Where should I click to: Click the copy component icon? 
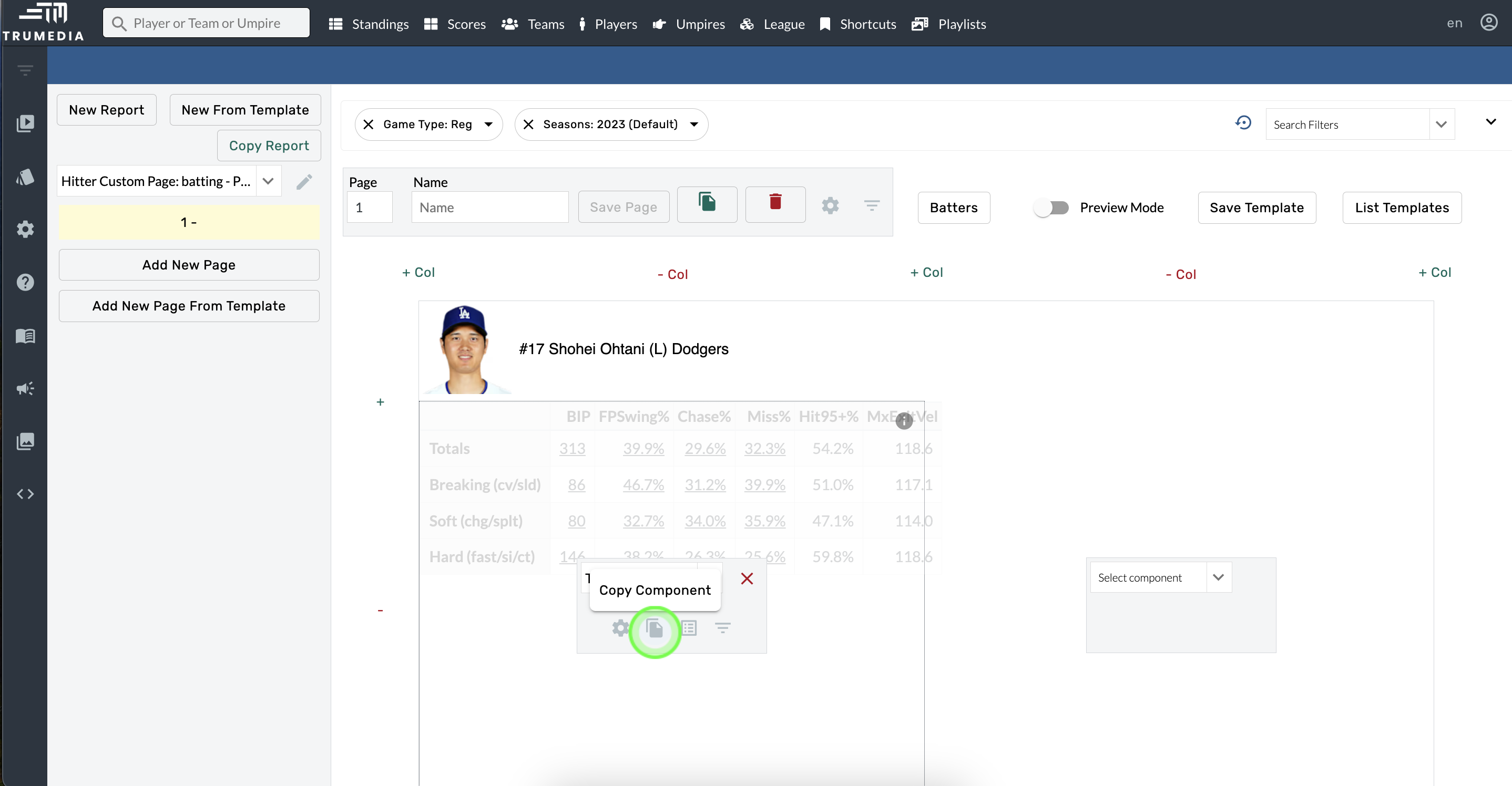click(654, 627)
